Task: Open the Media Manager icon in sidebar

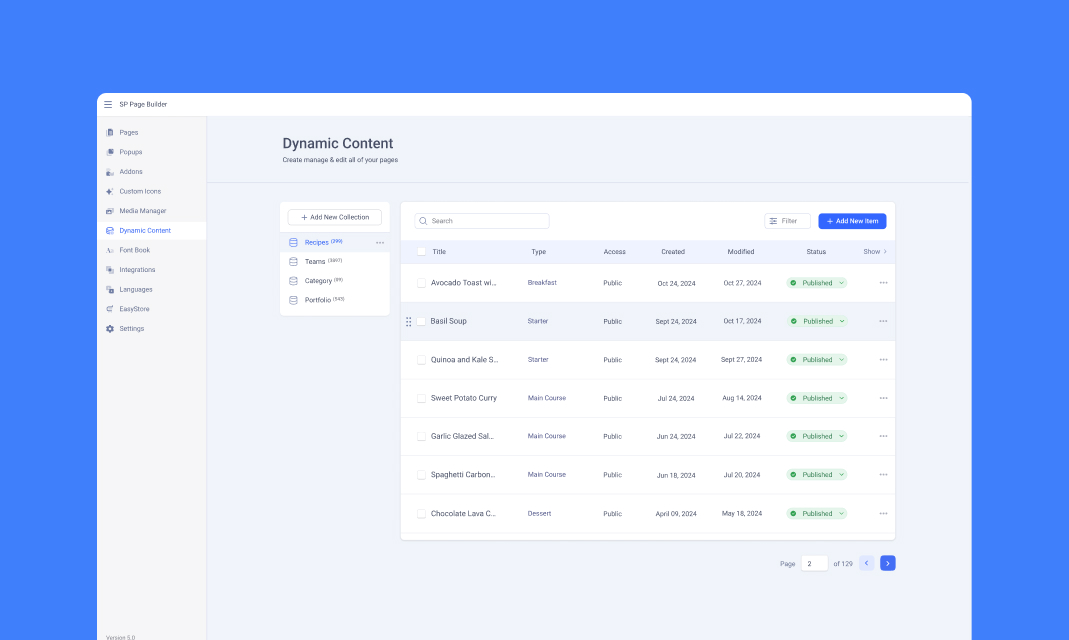Action: tap(110, 211)
